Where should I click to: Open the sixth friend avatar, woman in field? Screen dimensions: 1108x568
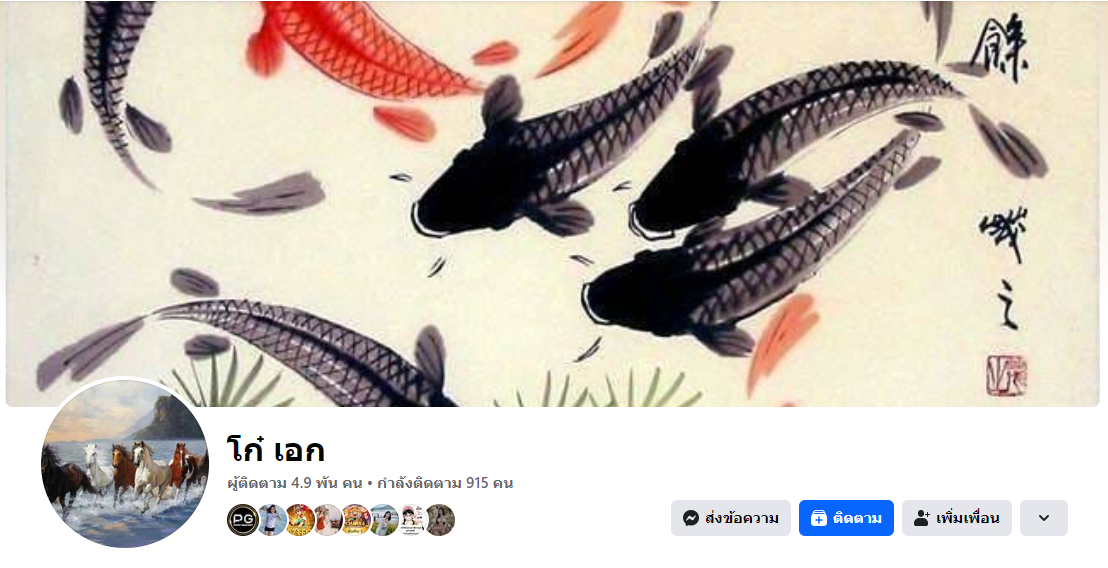pyautogui.click(x=384, y=520)
